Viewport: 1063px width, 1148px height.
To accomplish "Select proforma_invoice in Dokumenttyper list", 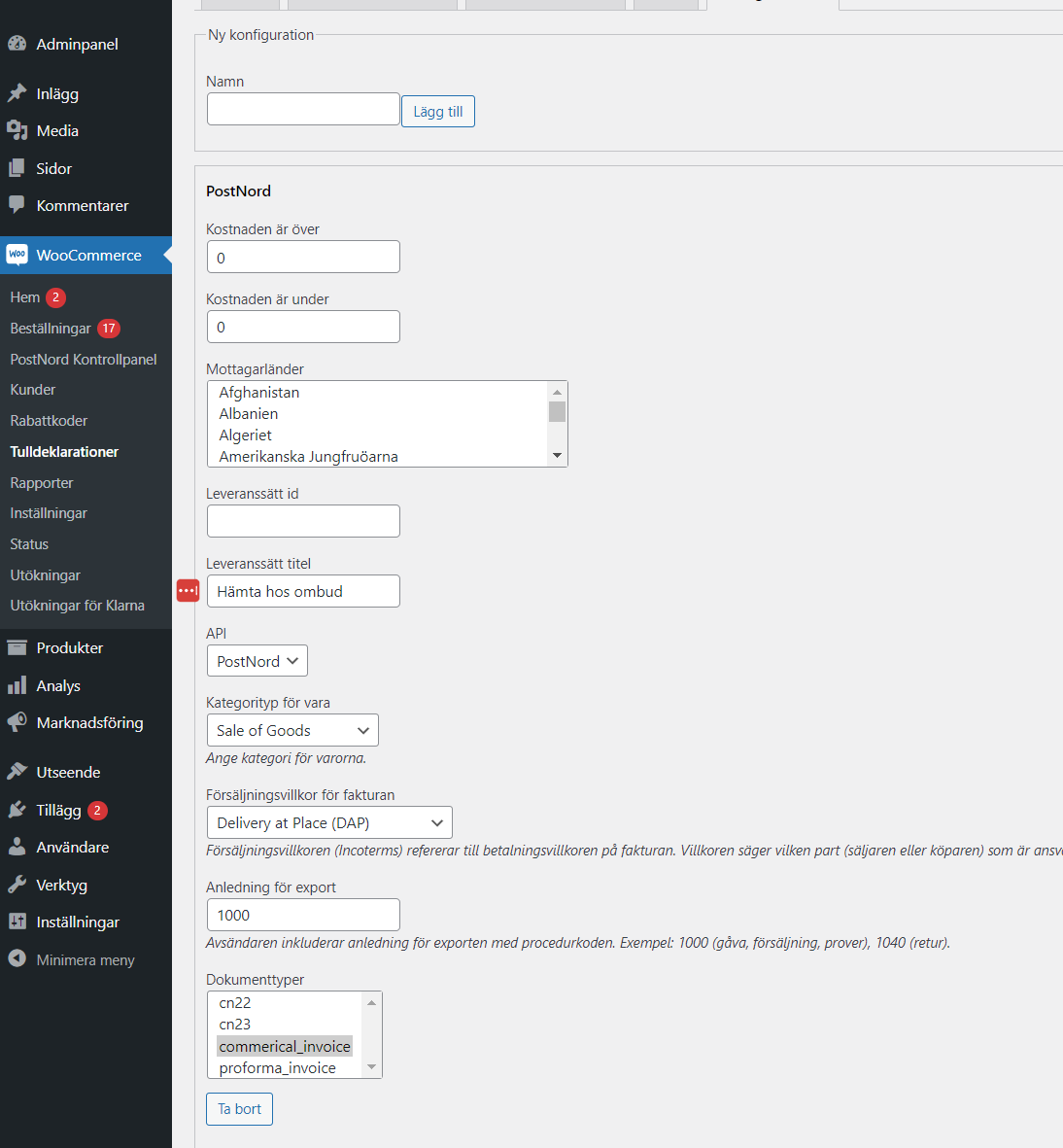I will [278, 1067].
